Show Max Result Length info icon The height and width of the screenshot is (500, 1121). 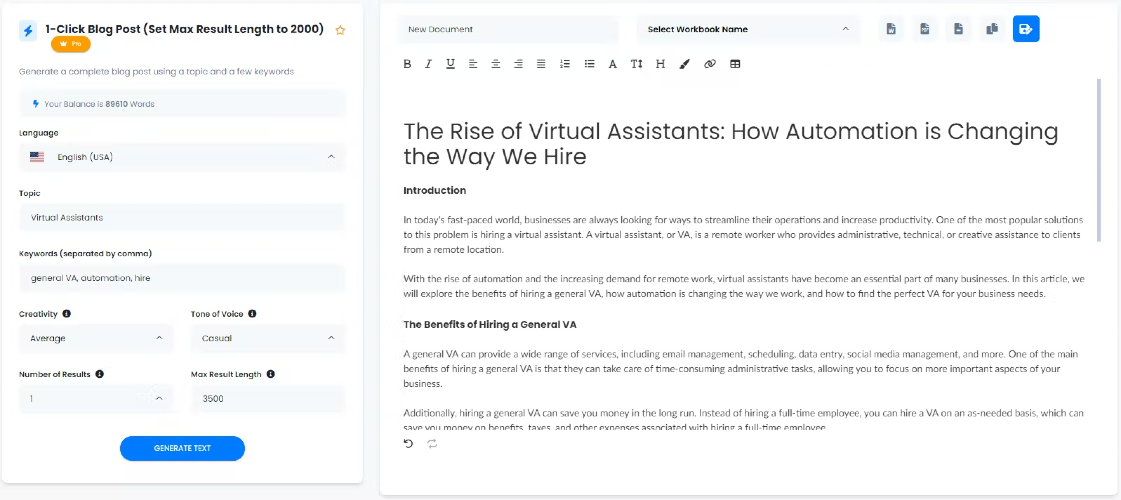point(270,373)
